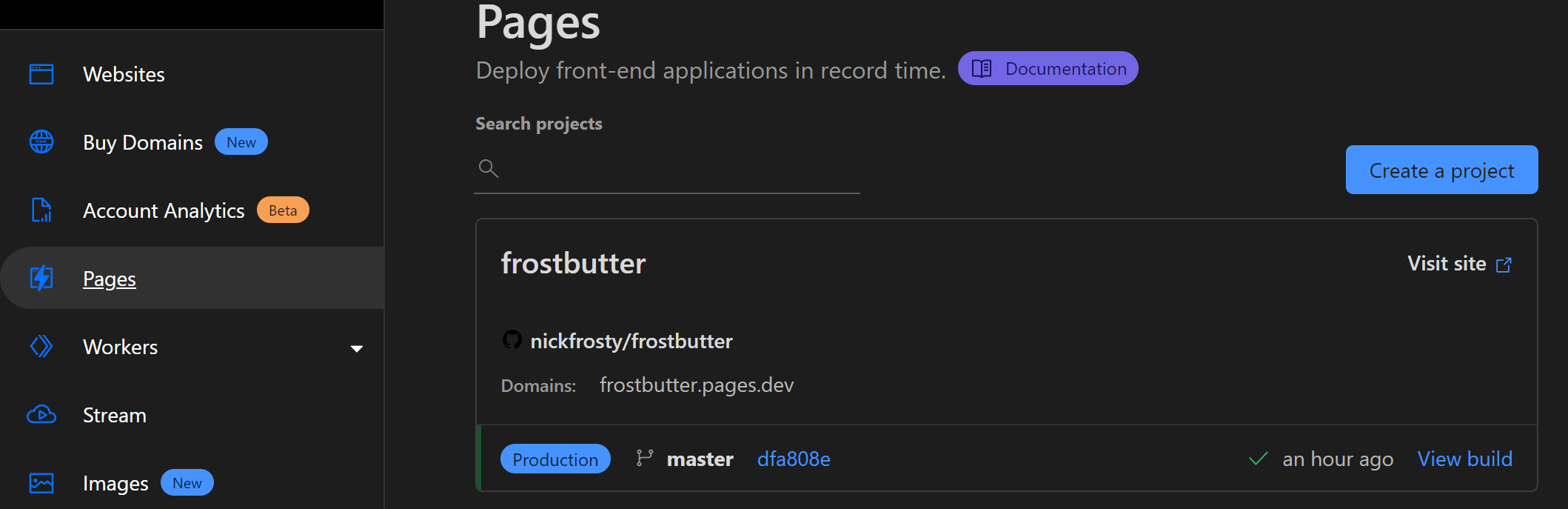The height and width of the screenshot is (509, 1568).
Task: Click the git branch icon next to master
Action: [x=645, y=459]
